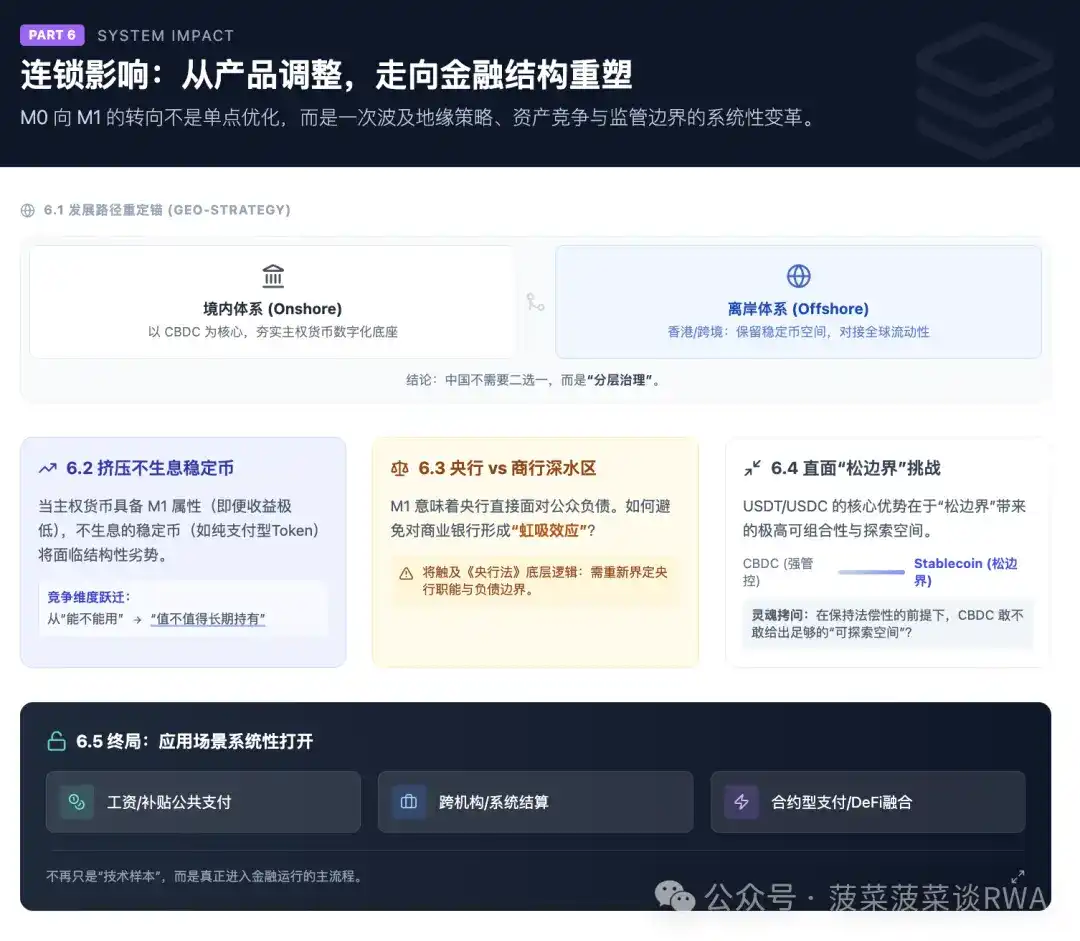This screenshot has height=941, width=1080.
Task: Click the balance scales icon at 6.3
Action: 400,468
